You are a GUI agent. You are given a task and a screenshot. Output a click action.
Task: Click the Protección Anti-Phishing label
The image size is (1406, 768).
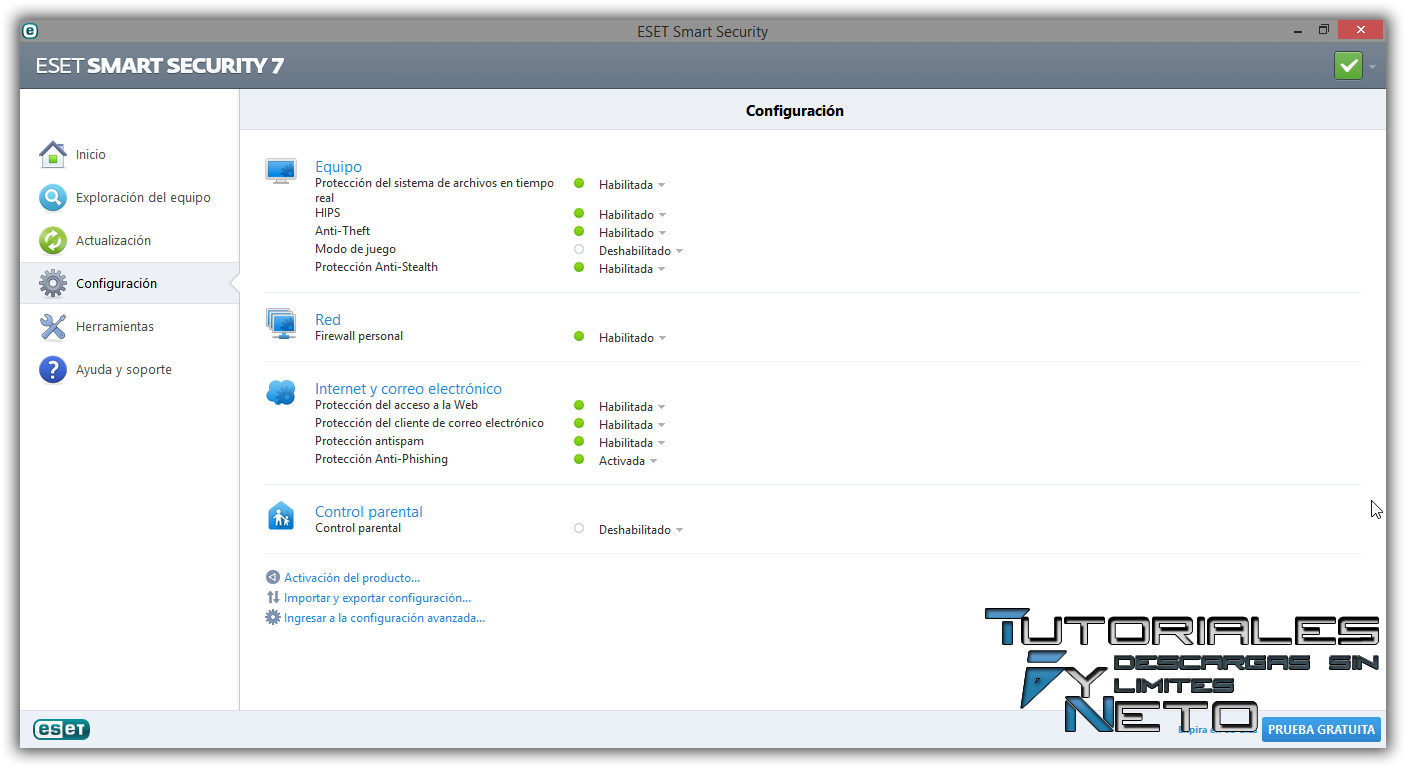(x=381, y=460)
